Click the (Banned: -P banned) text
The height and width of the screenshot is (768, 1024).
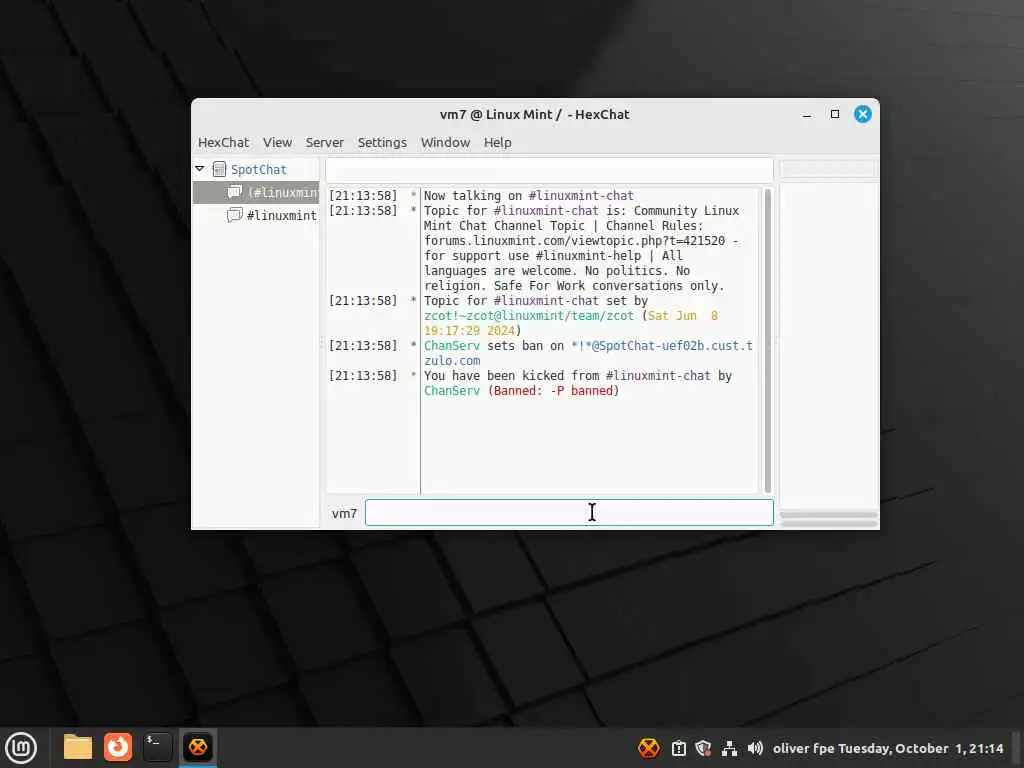(553, 391)
